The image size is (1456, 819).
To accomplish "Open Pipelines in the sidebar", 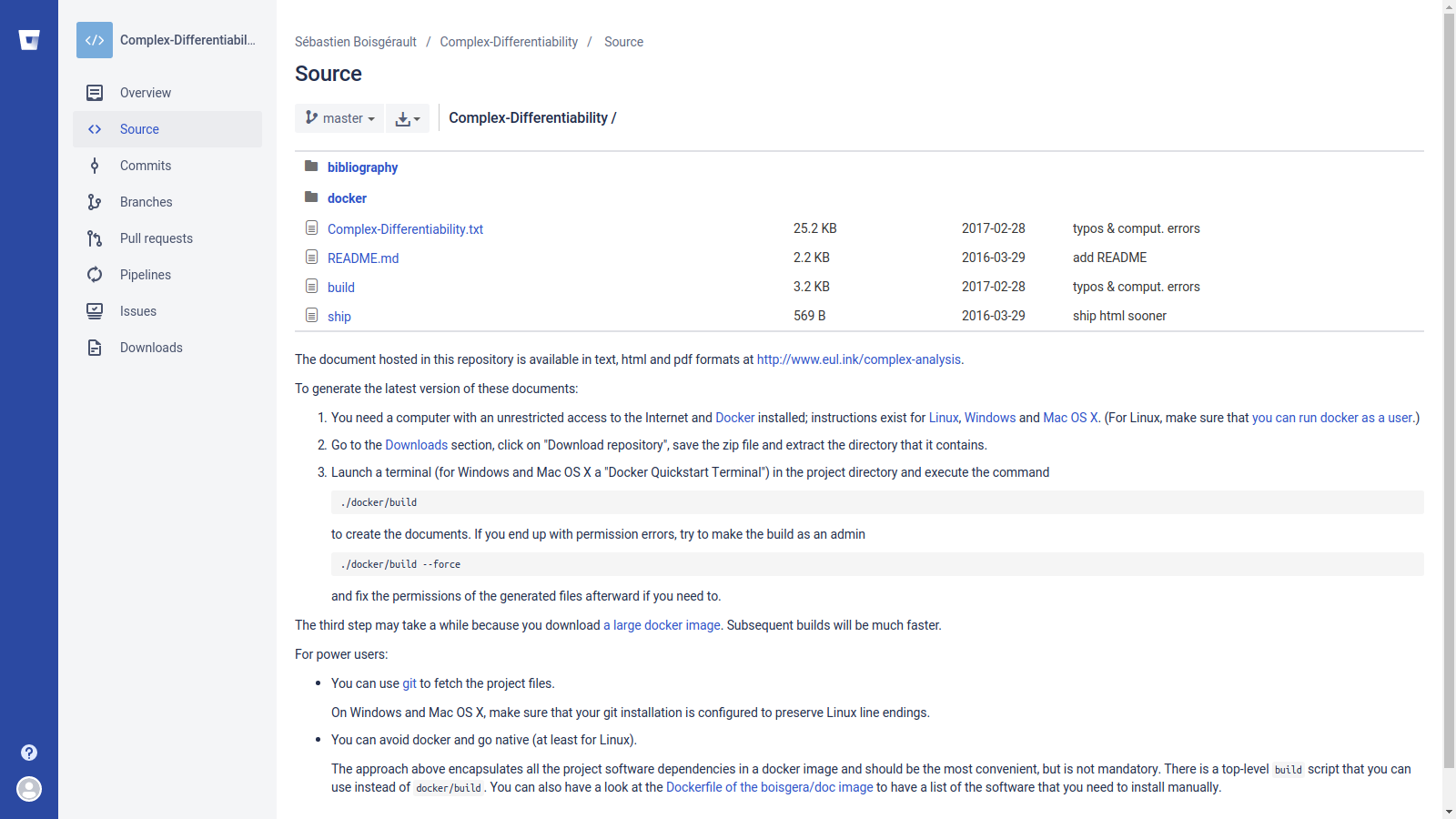I will click(x=167, y=275).
